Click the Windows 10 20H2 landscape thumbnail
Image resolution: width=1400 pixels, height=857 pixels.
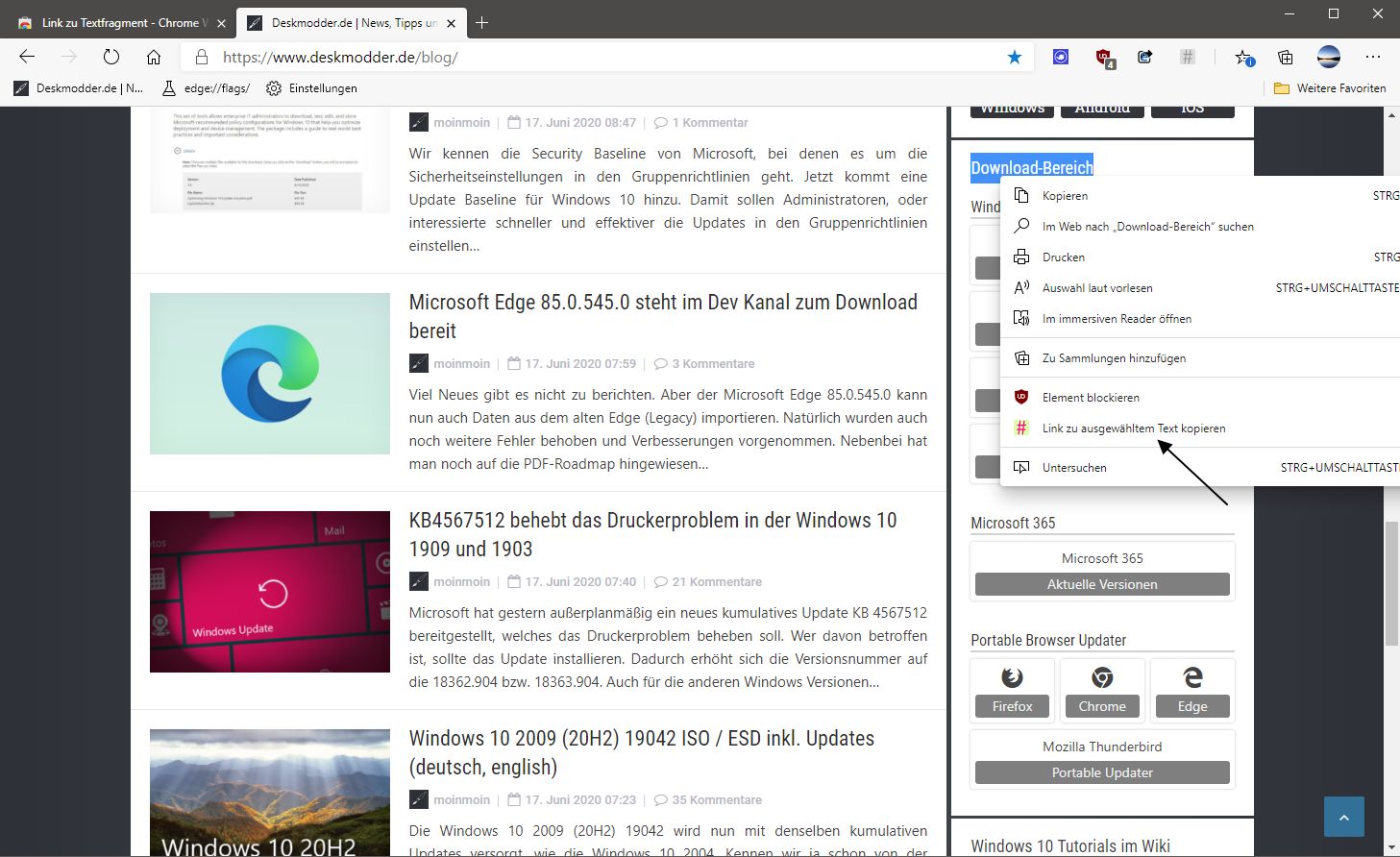[x=270, y=793]
